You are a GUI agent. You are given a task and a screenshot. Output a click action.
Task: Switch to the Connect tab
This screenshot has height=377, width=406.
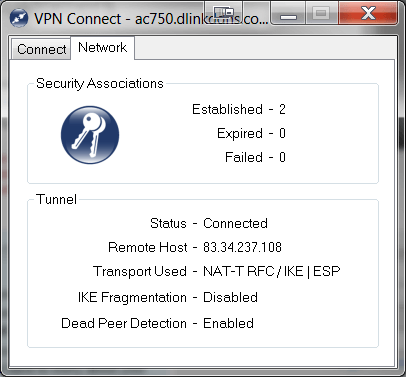point(41,49)
